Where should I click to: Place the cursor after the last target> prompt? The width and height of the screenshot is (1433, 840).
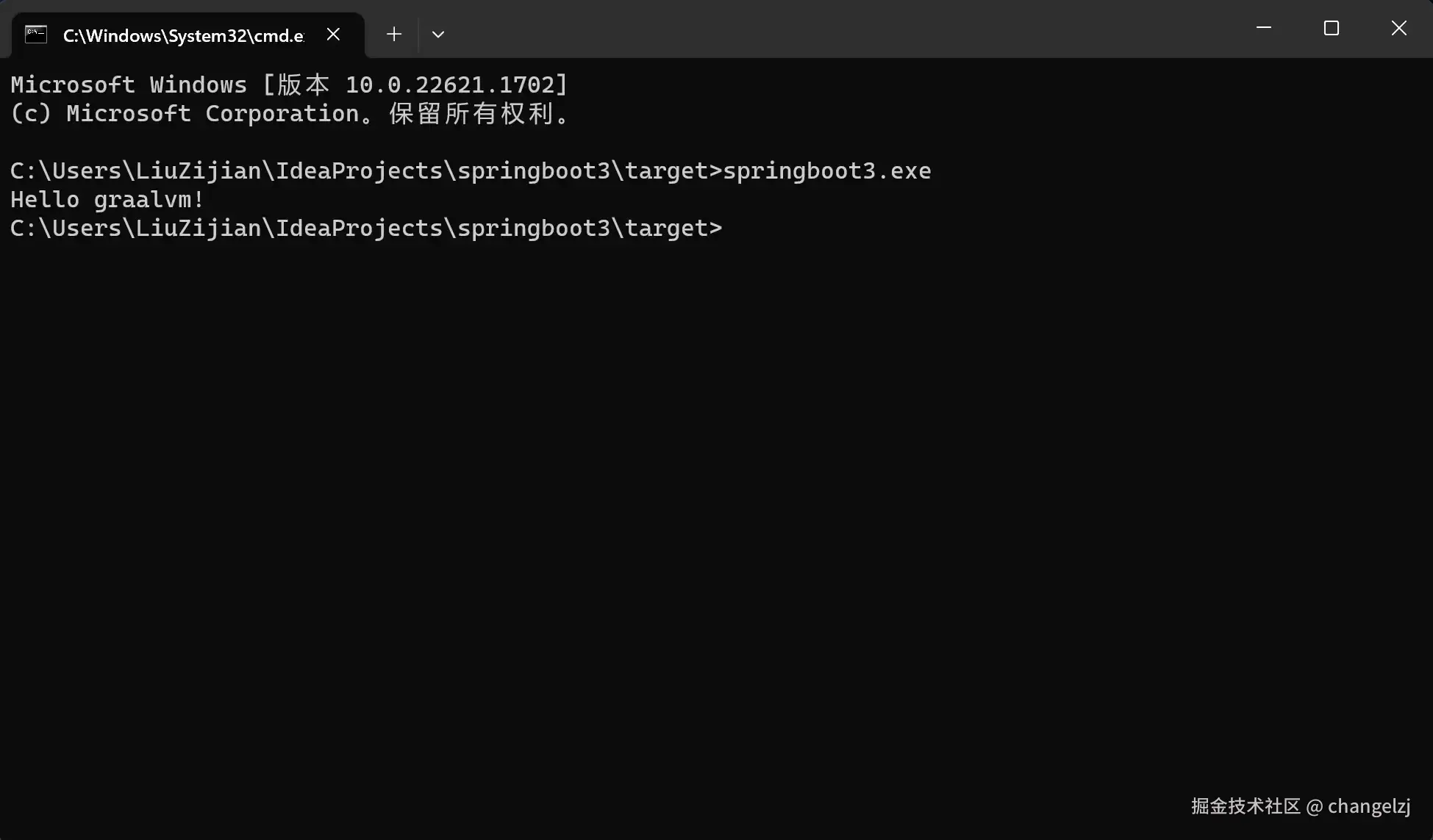[728, 229]
